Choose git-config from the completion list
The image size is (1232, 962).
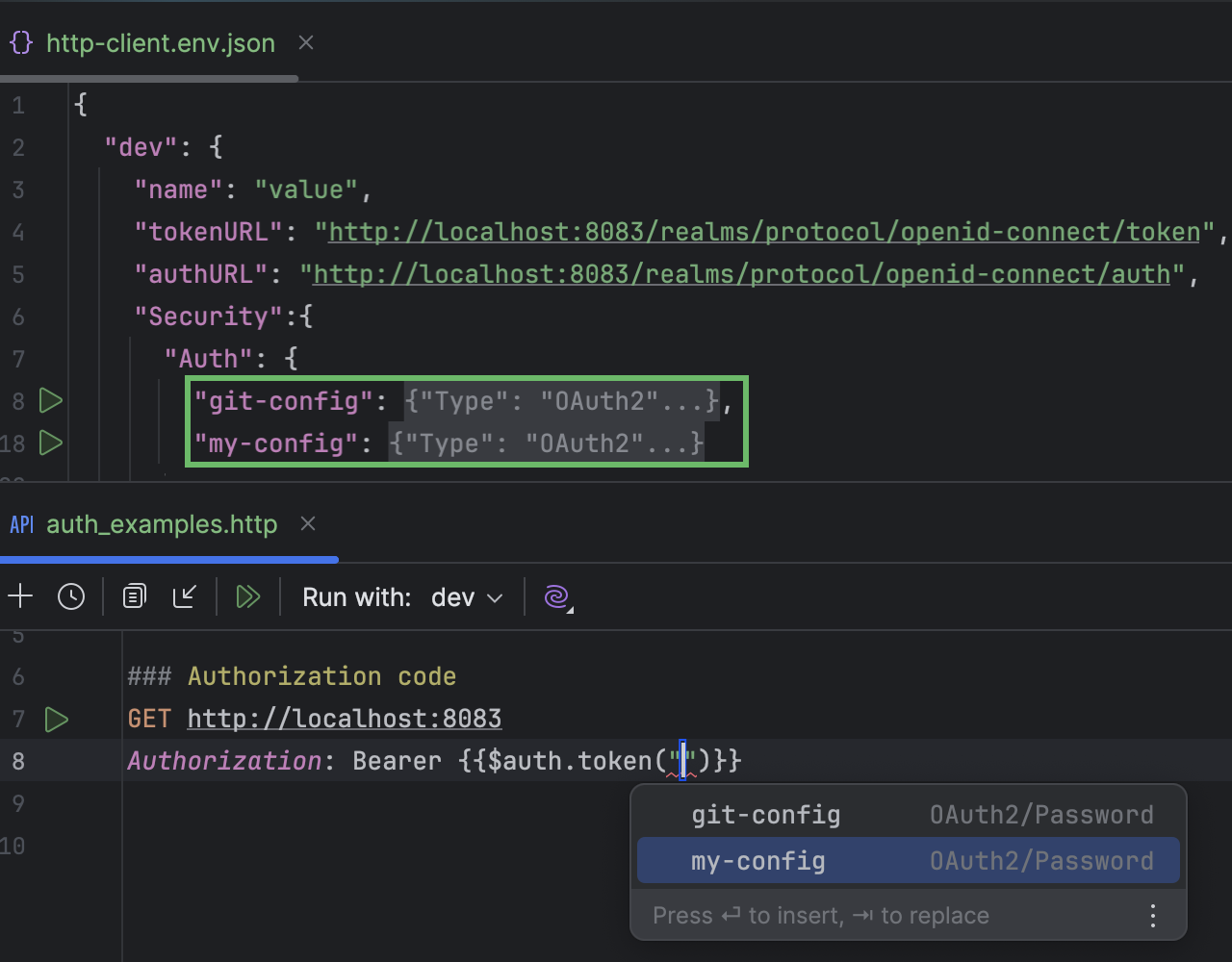click(x=765, y=814)
